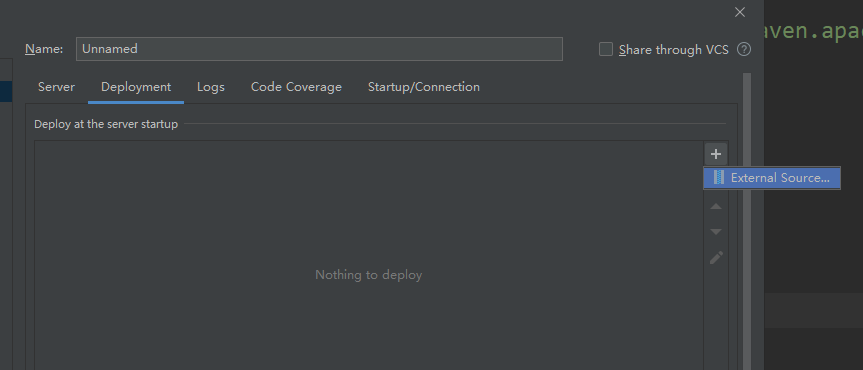Click the green code text in the editor
863x370 pixels.
tap(813, 31)
